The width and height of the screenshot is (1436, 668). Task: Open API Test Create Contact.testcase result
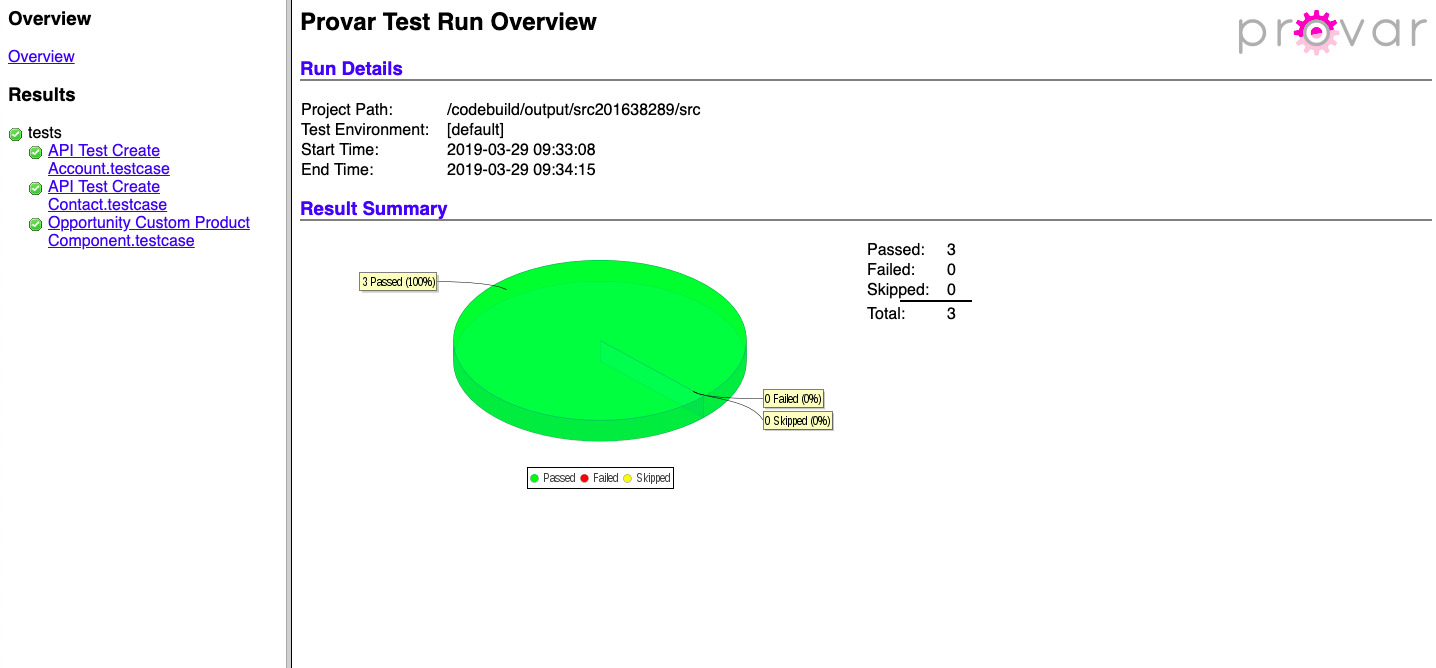[x=107, y=196]
